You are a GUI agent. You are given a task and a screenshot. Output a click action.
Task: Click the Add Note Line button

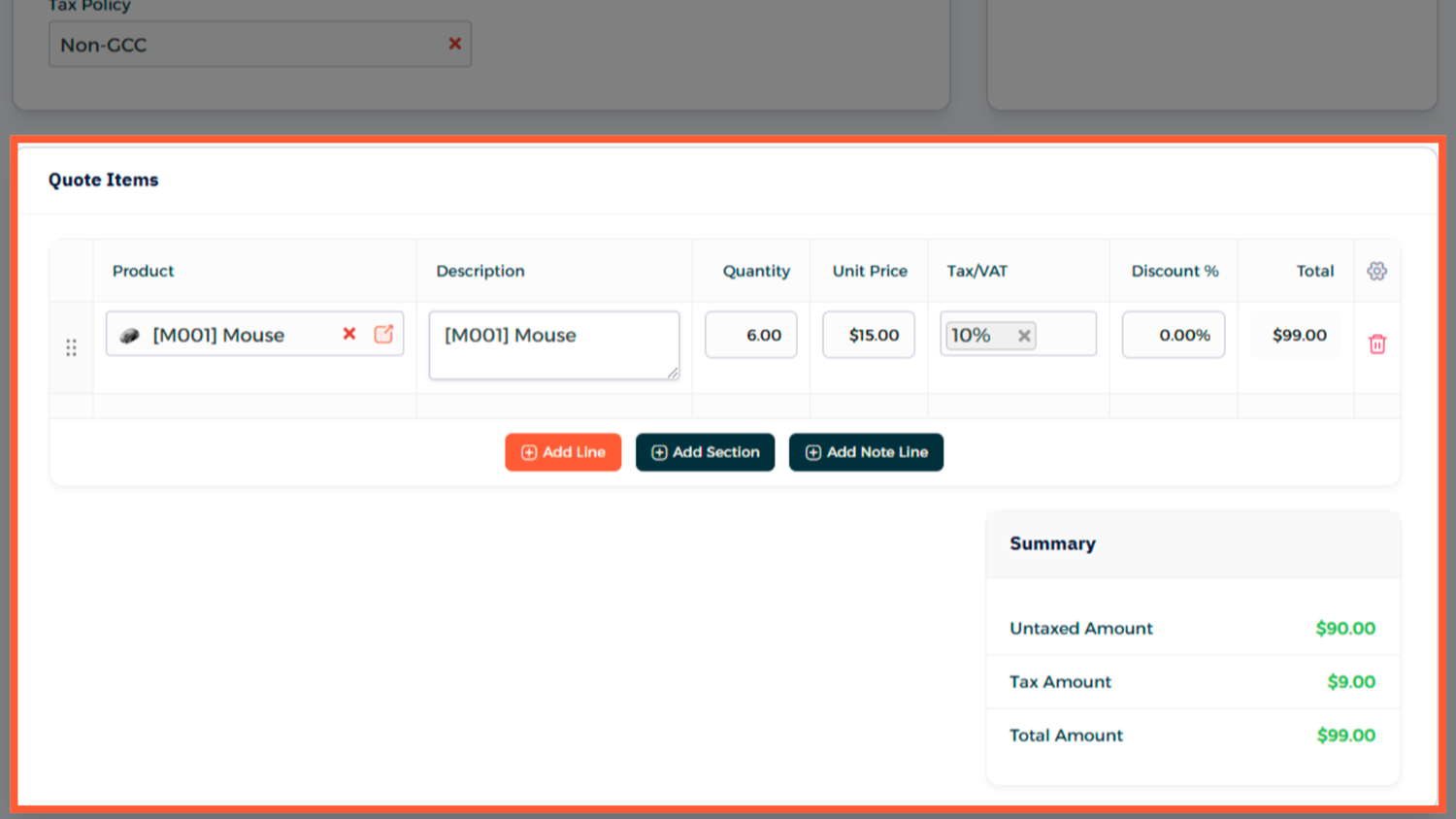click(x=866, y=452)
